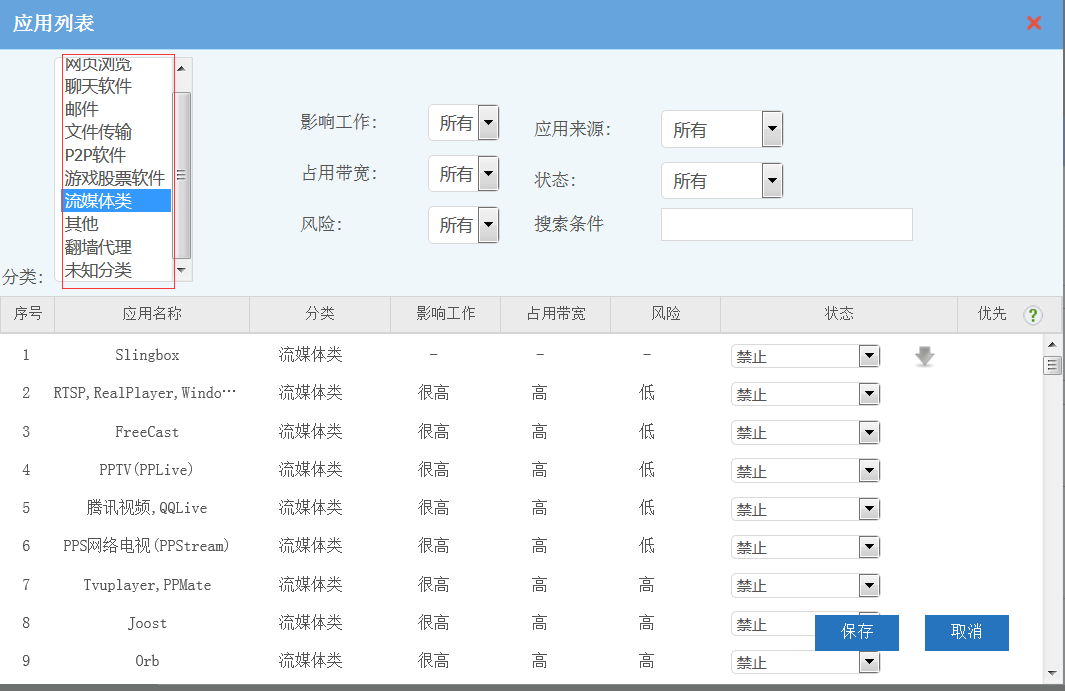Open status dropdown for FreeCast row
Screen dimensions: 1065x691
coord(805,433)
